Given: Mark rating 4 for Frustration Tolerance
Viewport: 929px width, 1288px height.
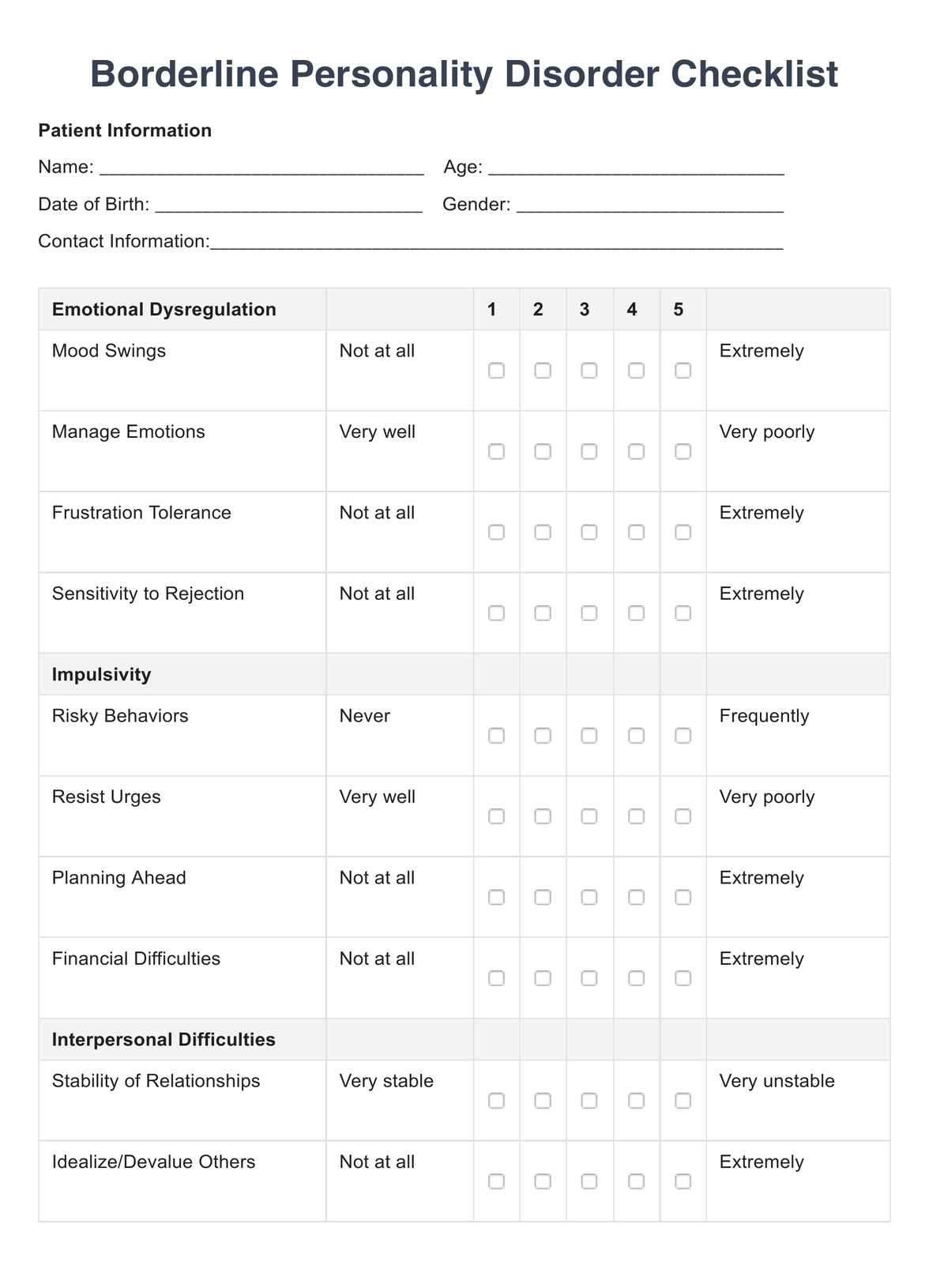Looking at the screenshot, I should (636, 533).
